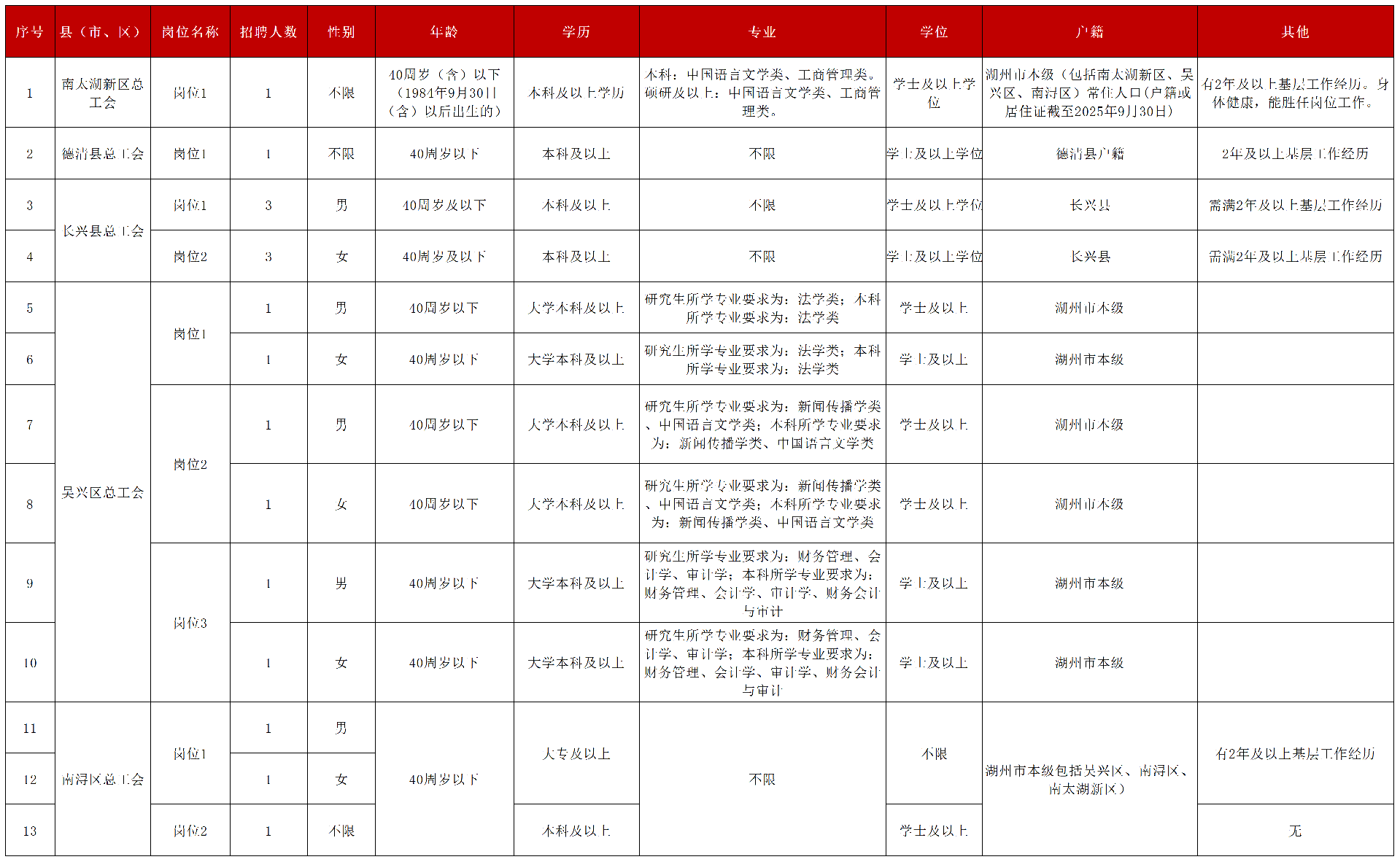Image resolution: width=1400 pixels, height=862 pixels.
Task: Select the 年龄 column header
Action: [x=444, y=31]
